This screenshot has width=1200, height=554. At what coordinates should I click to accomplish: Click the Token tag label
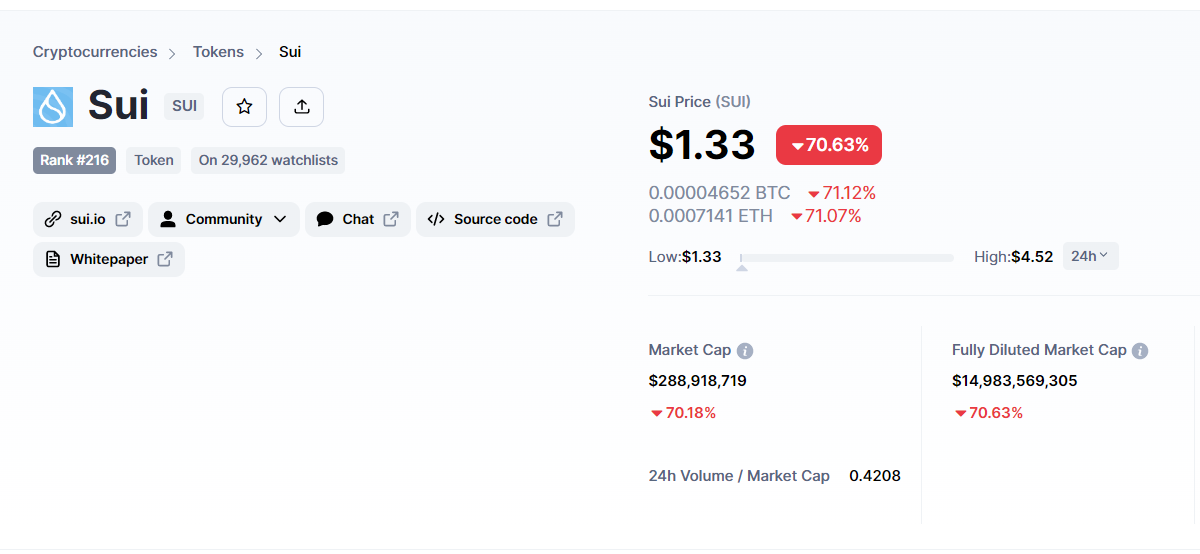click(154, 160)
